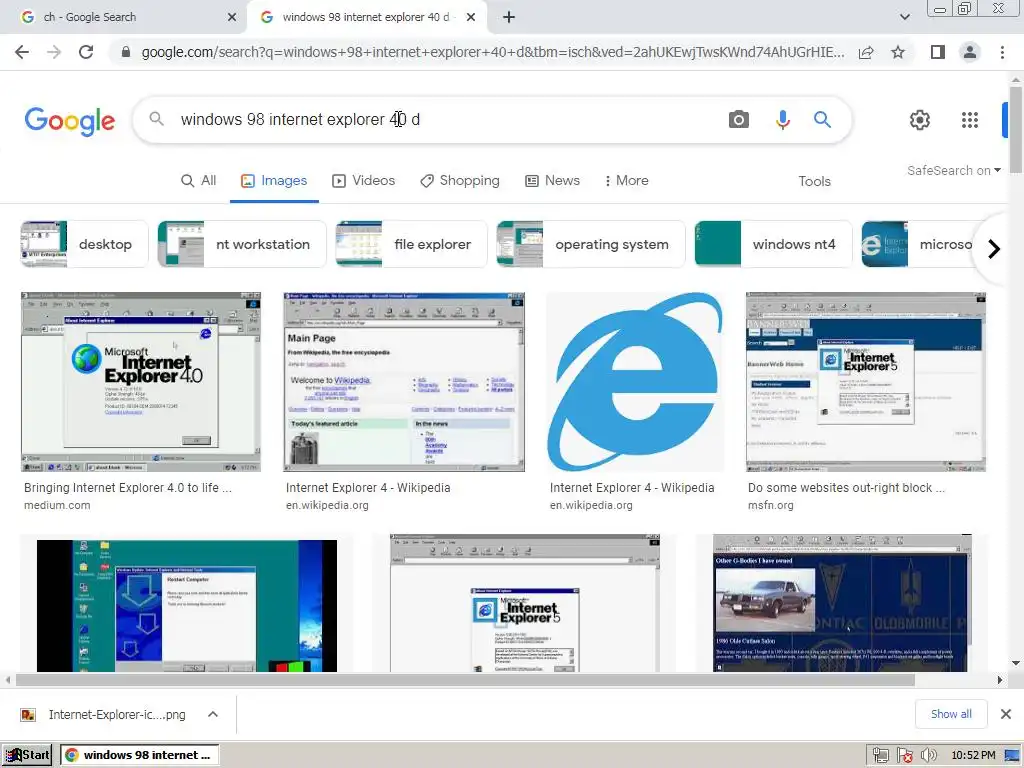The height and width of the screenshot is (768, 1024).
Task: Switch to the All results tab
Action: tap(199, 181)
